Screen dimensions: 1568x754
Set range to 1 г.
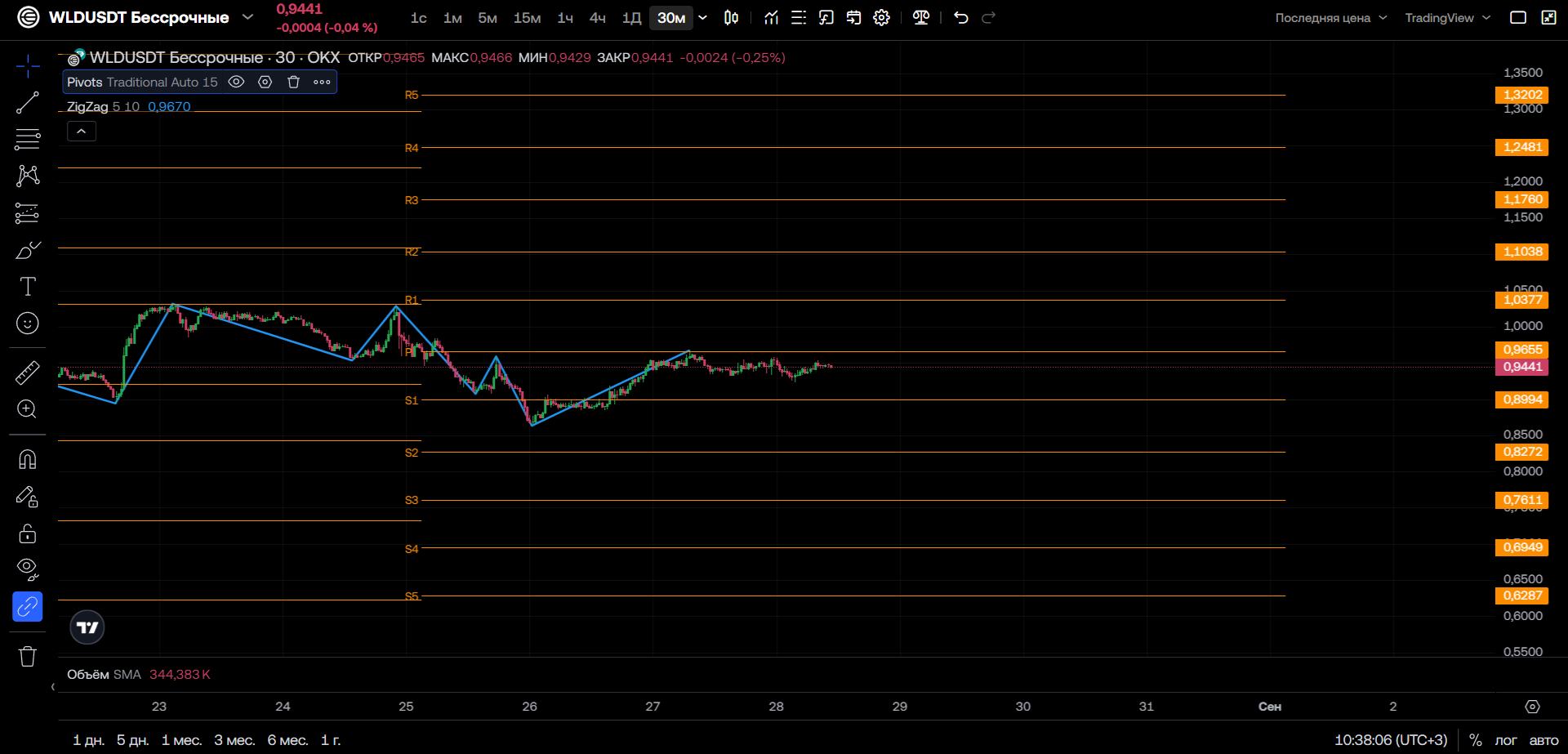click(x=331, y=740)
